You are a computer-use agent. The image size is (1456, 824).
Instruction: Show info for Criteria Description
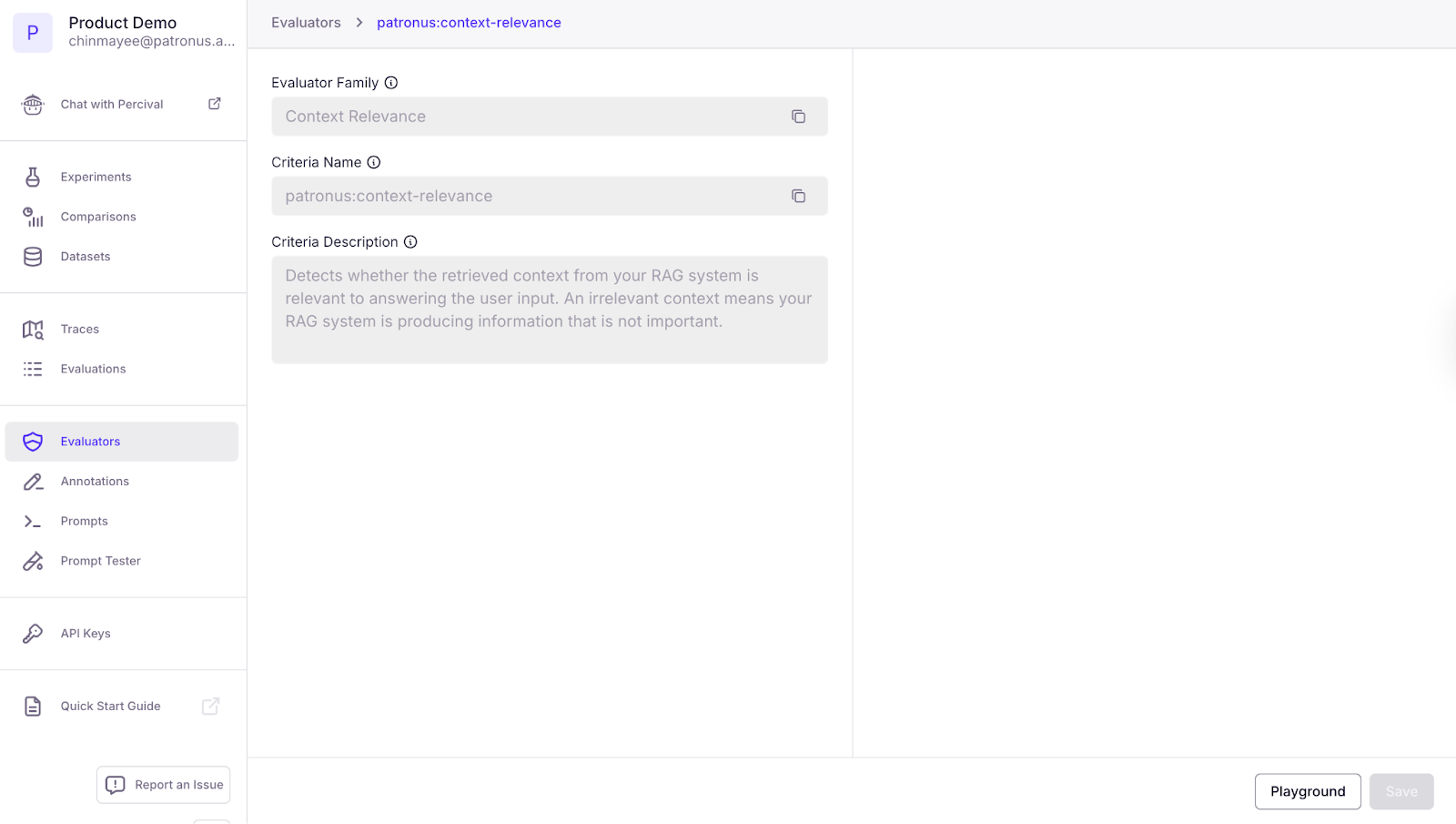click(x=410, y=242)
